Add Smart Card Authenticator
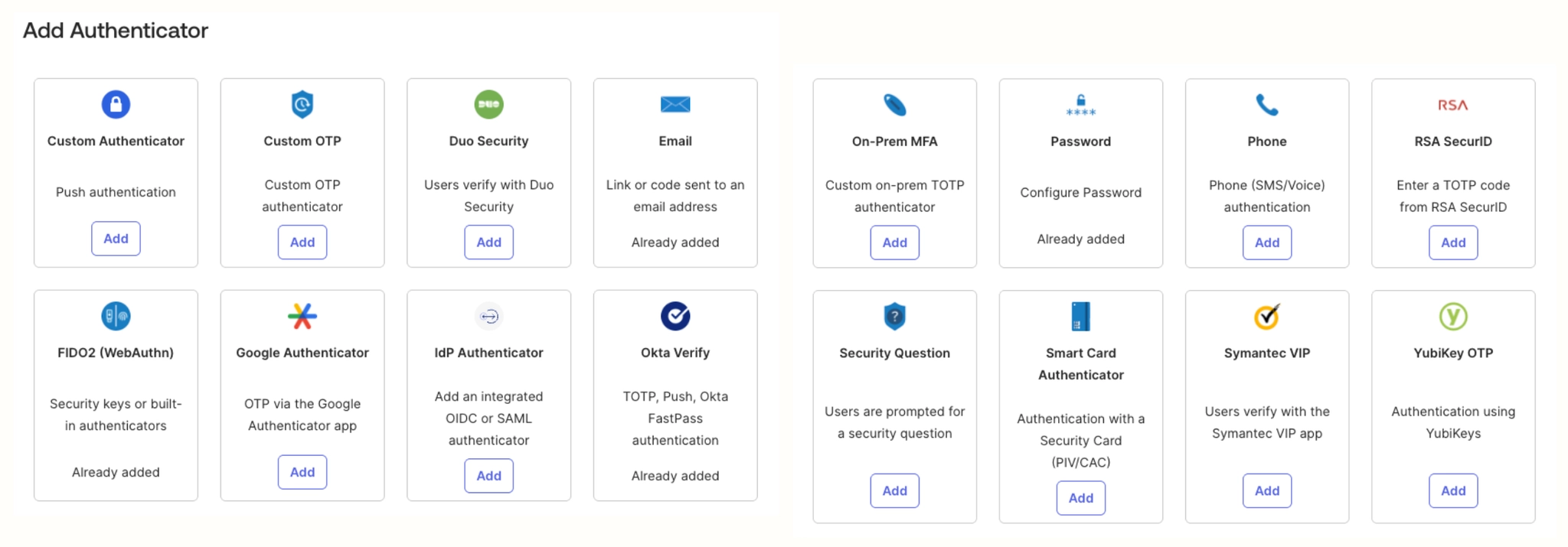Viewport: 1568px width, 547px height. 1080,498
